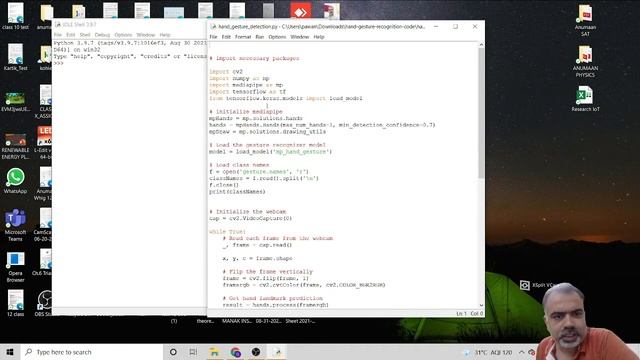The image size is (640, 360).
Task: Open Task View on the taskbar
Action: pyautogui.click(x=193, y=352)
